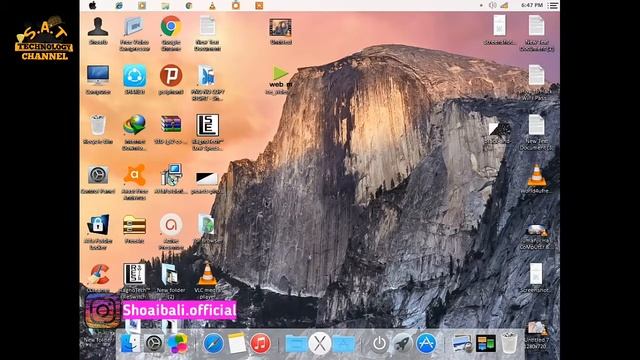Open the Free Video Compressor shortcut
The image size is (640, 360).
coord(134,27)
